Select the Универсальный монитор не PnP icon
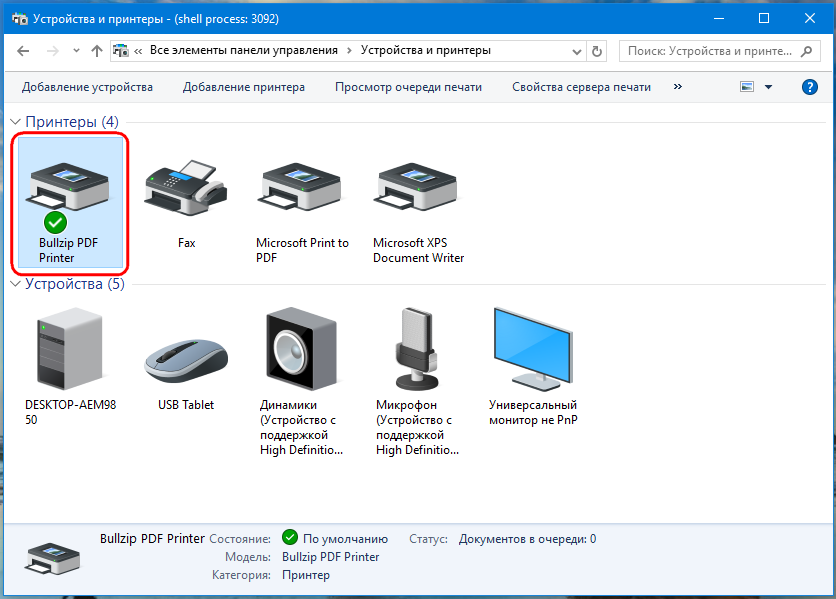836x599 pixels. point(533,349)
